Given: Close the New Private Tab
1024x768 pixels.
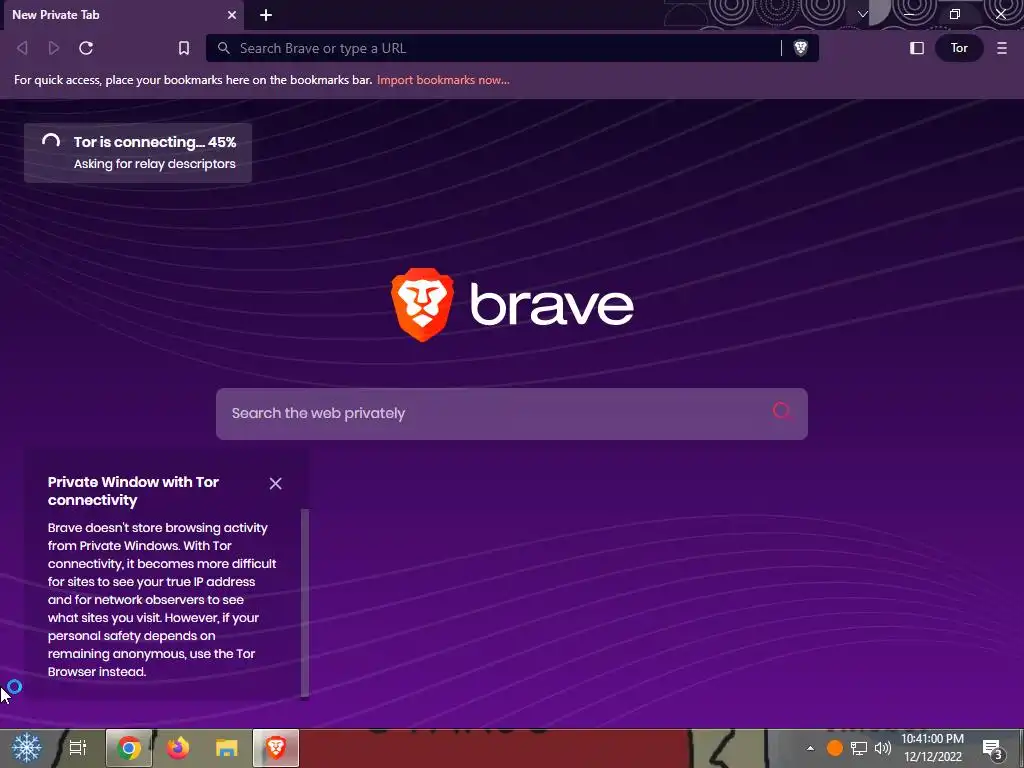Looking at the screenshot, I should [x=232, y=14].
